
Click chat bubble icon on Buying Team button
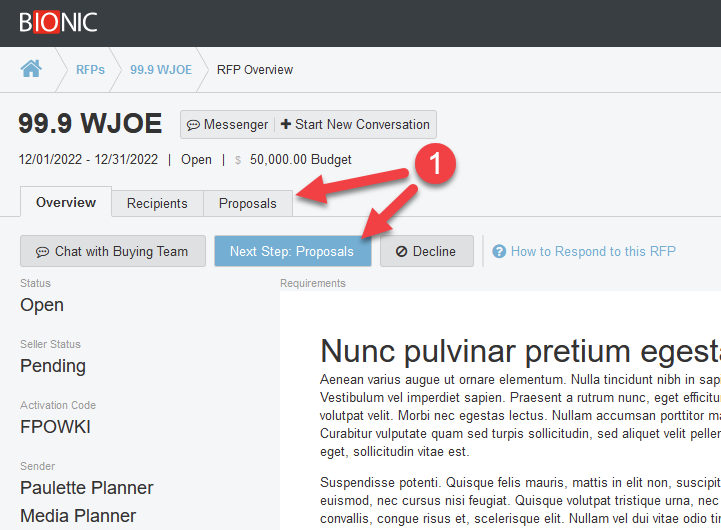43,252
